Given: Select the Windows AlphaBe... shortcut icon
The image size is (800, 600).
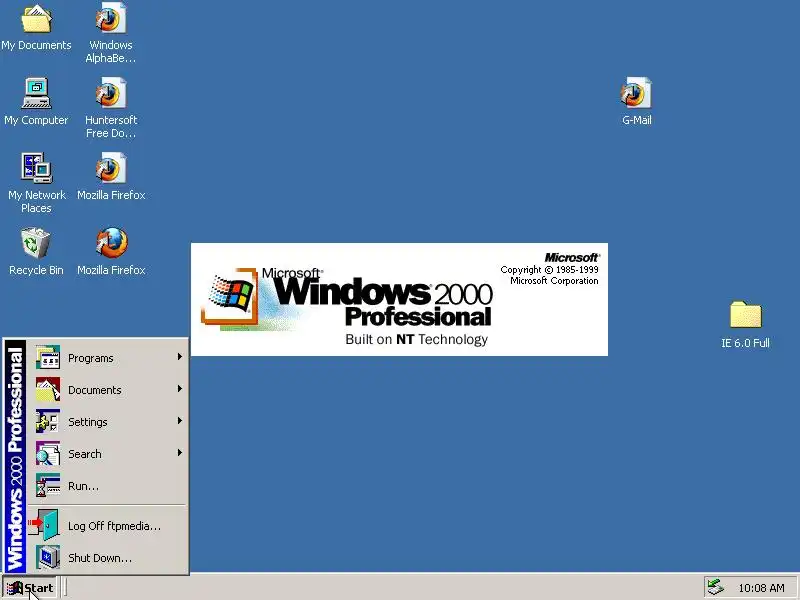Looking at the screenshot, I should click(x=111, y=18).
